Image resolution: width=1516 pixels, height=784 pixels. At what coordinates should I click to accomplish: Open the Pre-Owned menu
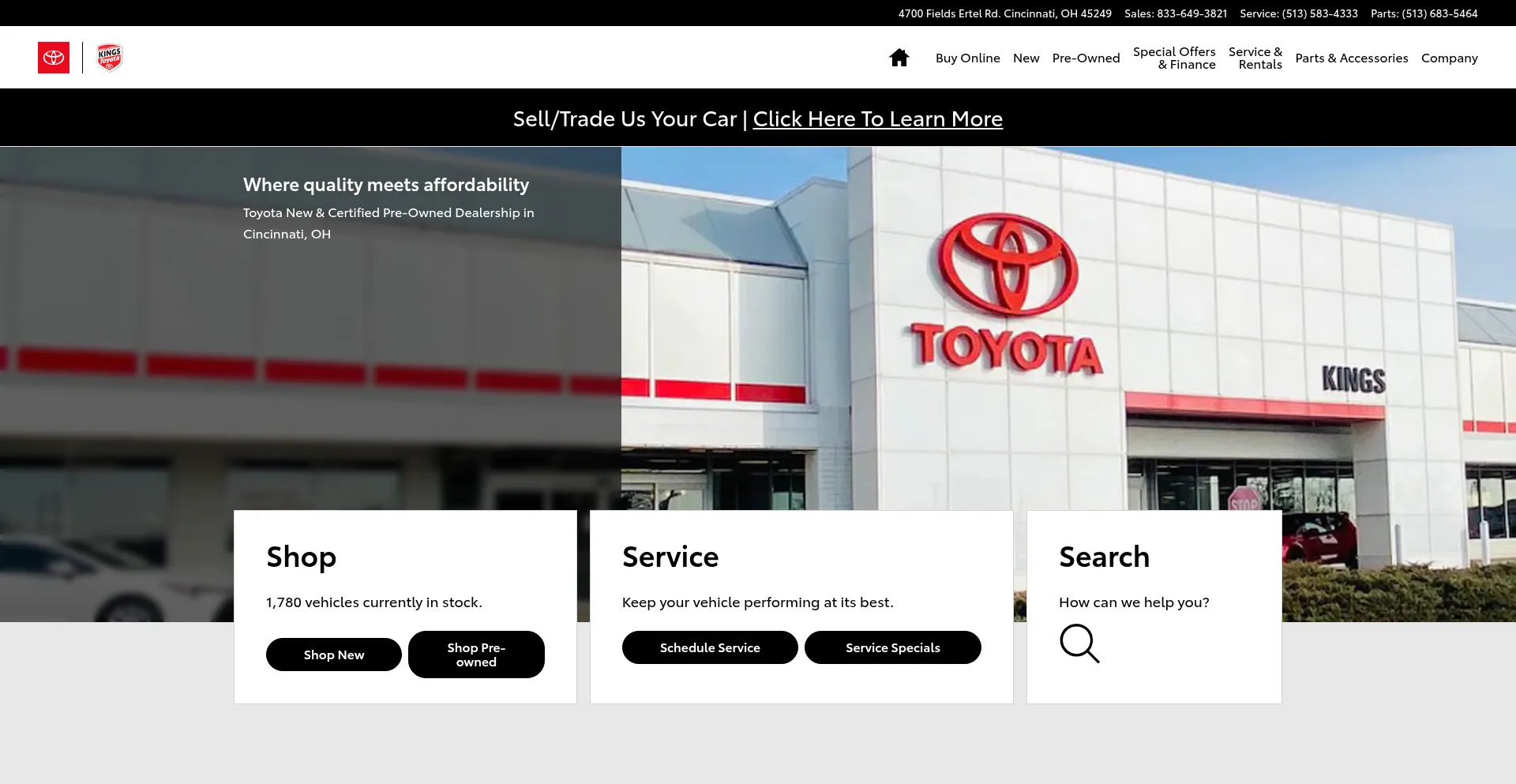[x=1086, y=58]
